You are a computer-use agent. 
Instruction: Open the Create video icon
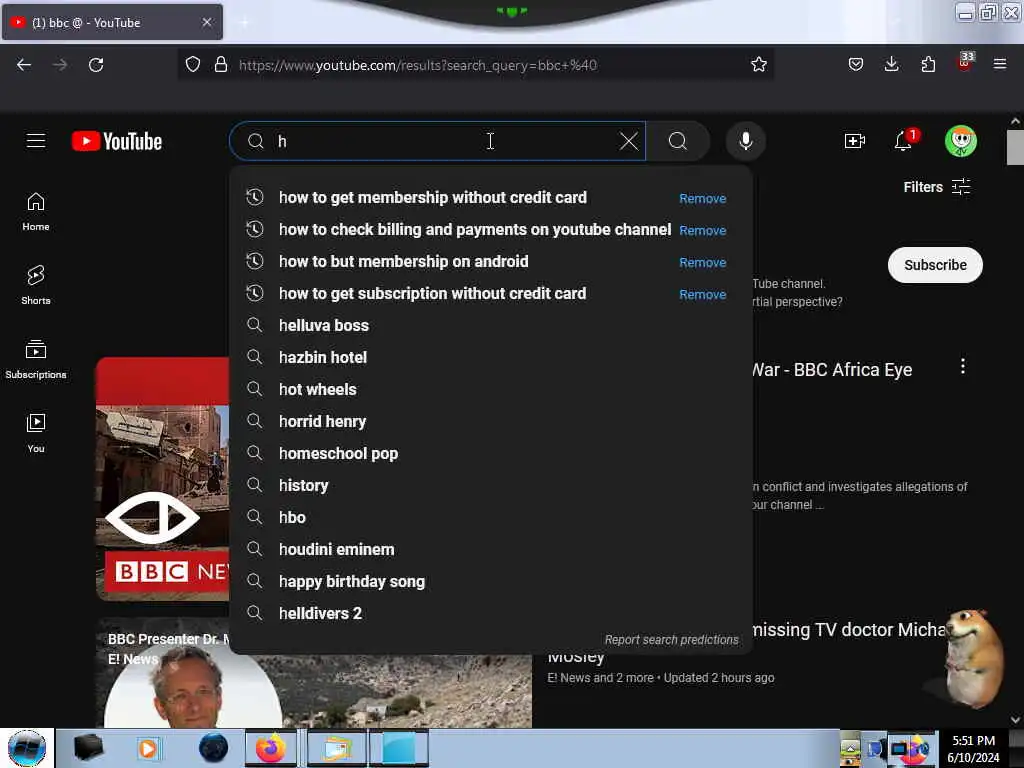point(854,141)
